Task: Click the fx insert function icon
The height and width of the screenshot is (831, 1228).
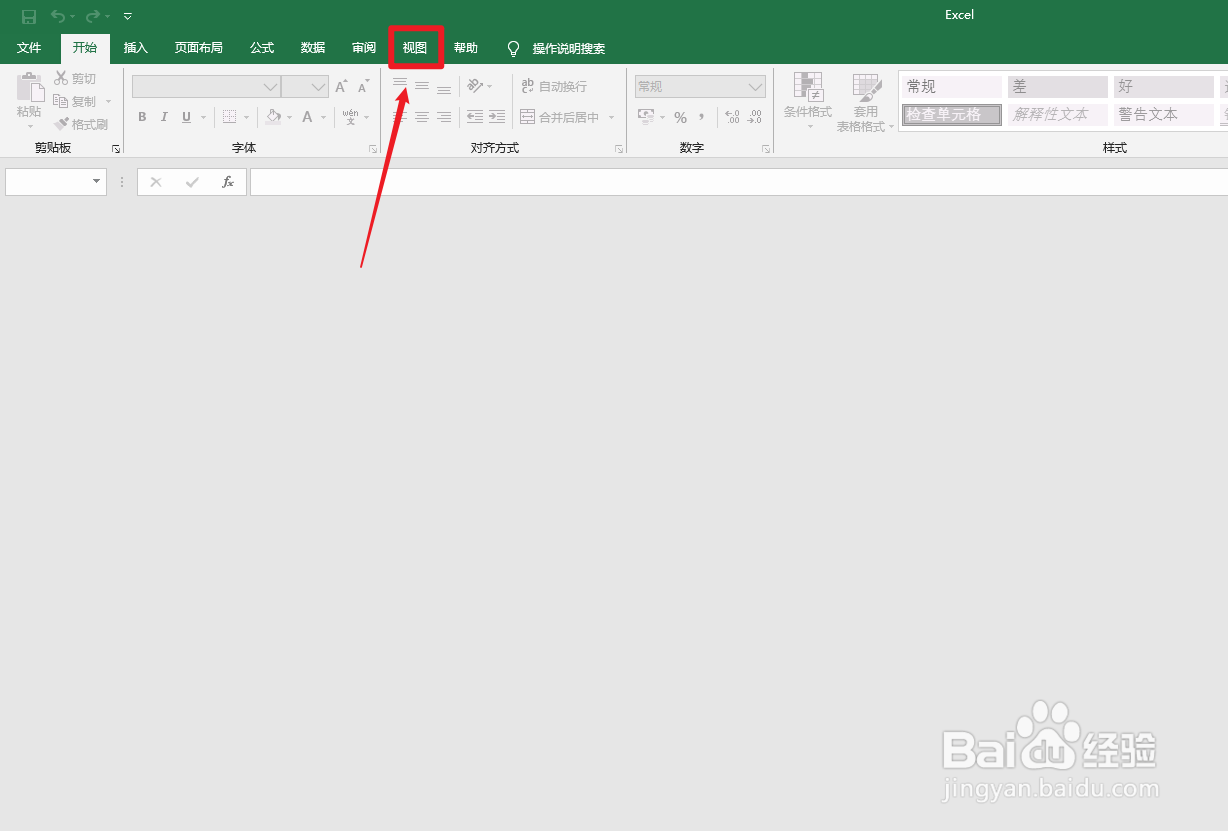Action: click(228, 182)
